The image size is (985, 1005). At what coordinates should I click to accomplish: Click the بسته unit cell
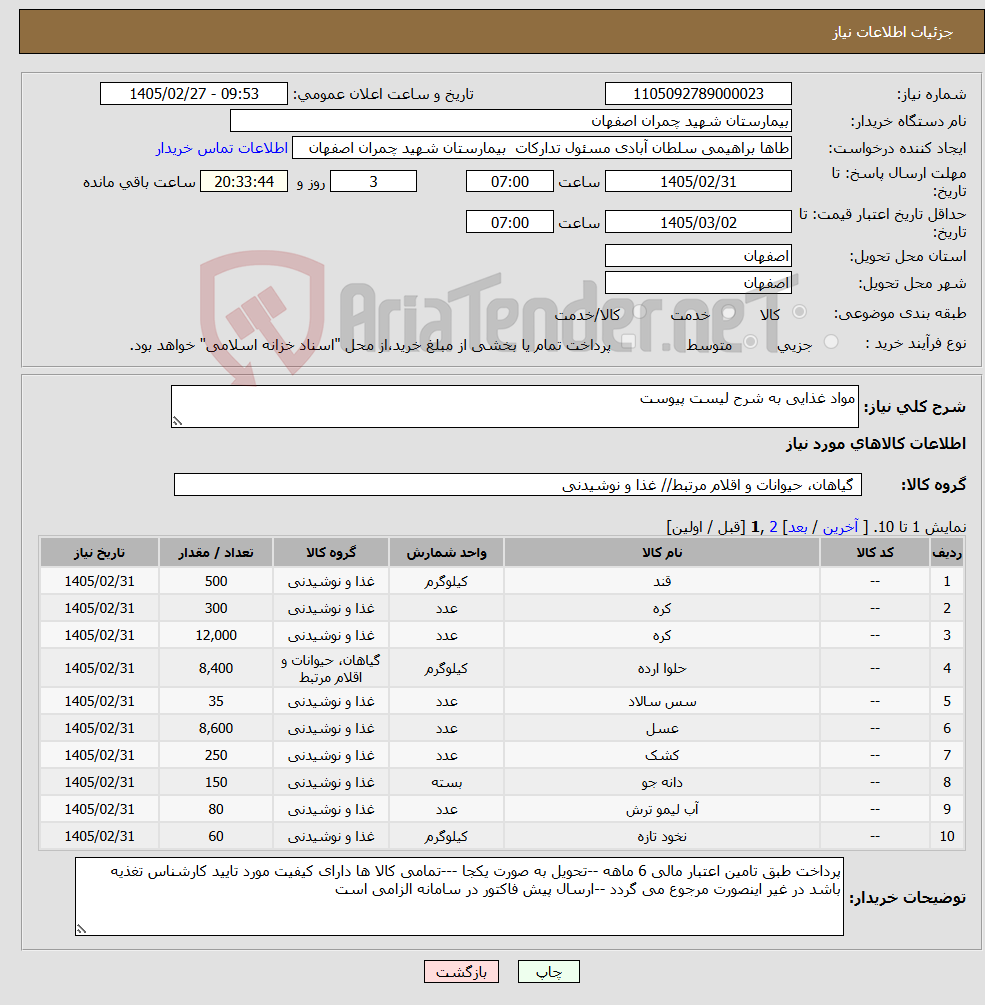(x=446, y=782)
